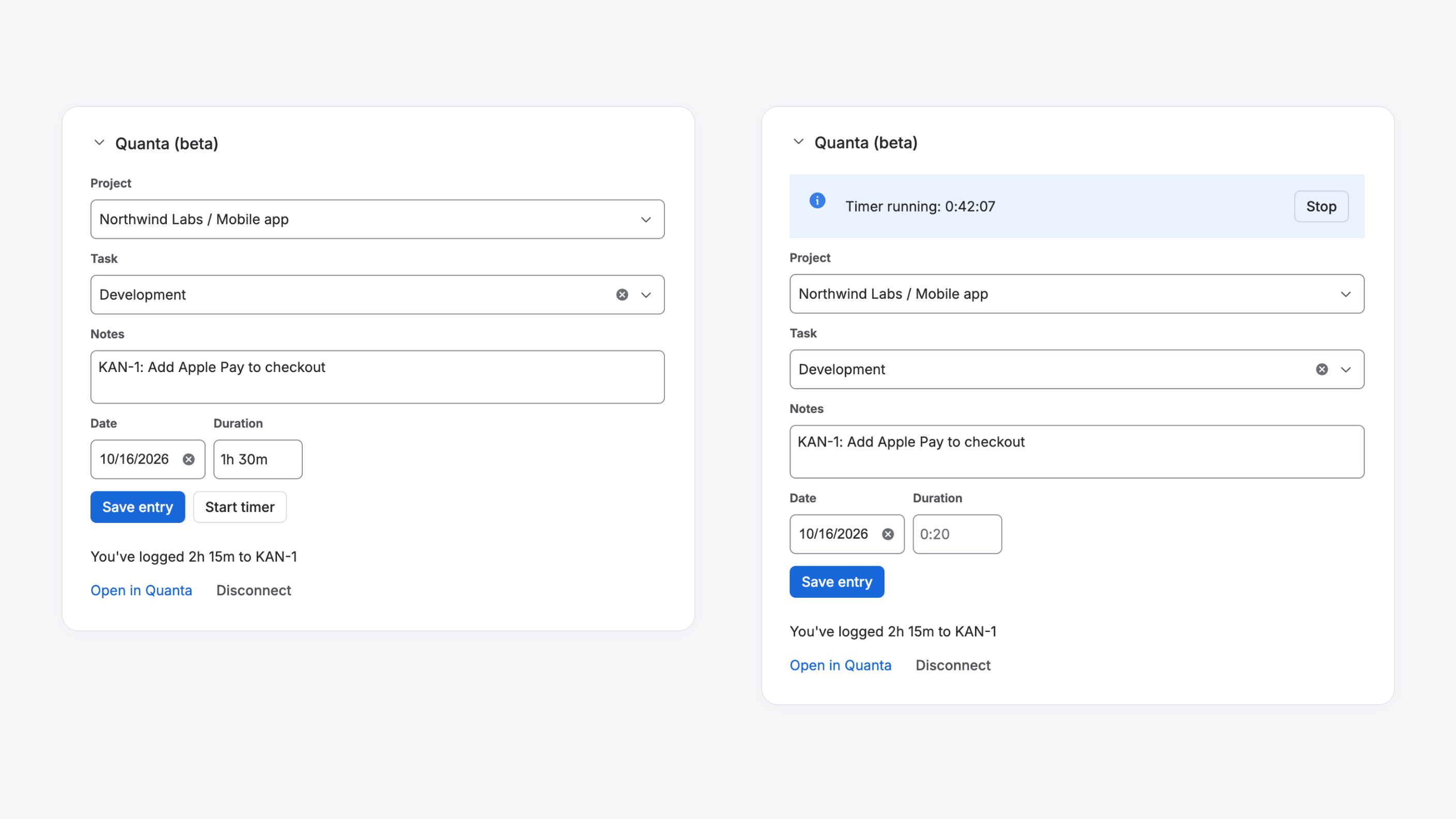Click the info icon in the timer banner

(x=817, y=200)
